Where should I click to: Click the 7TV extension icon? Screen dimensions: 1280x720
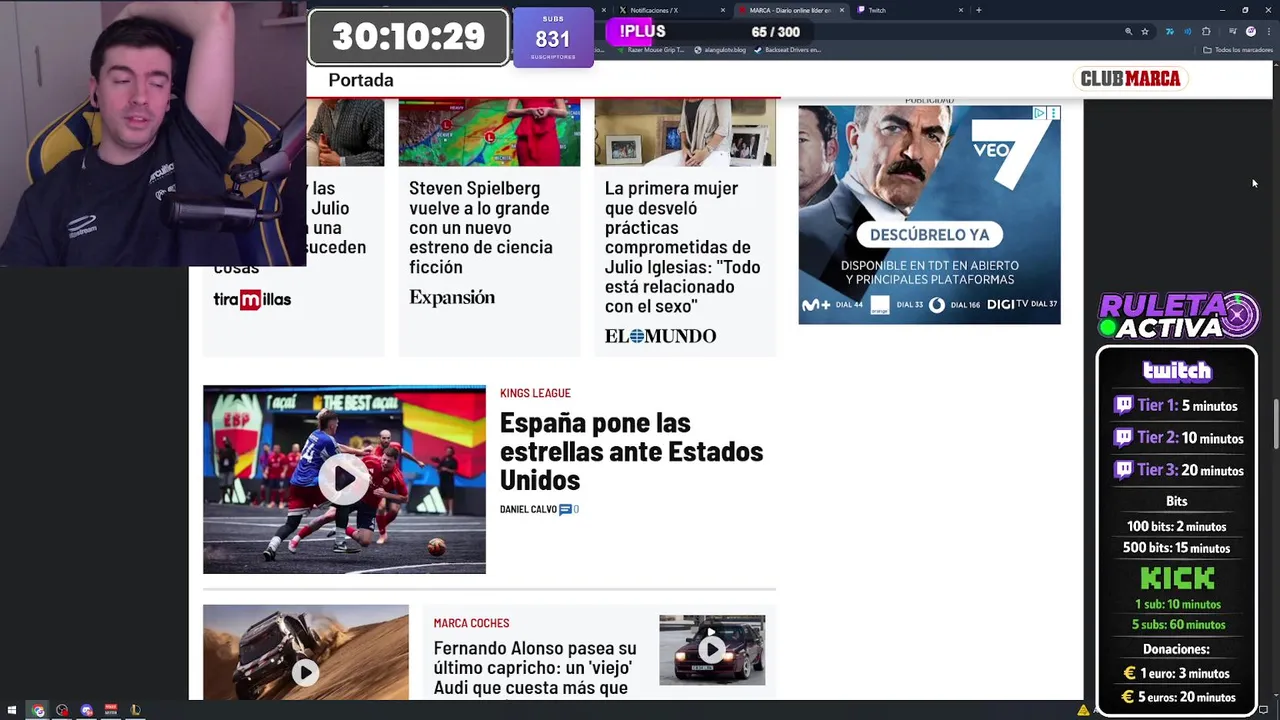point(1170,32)
